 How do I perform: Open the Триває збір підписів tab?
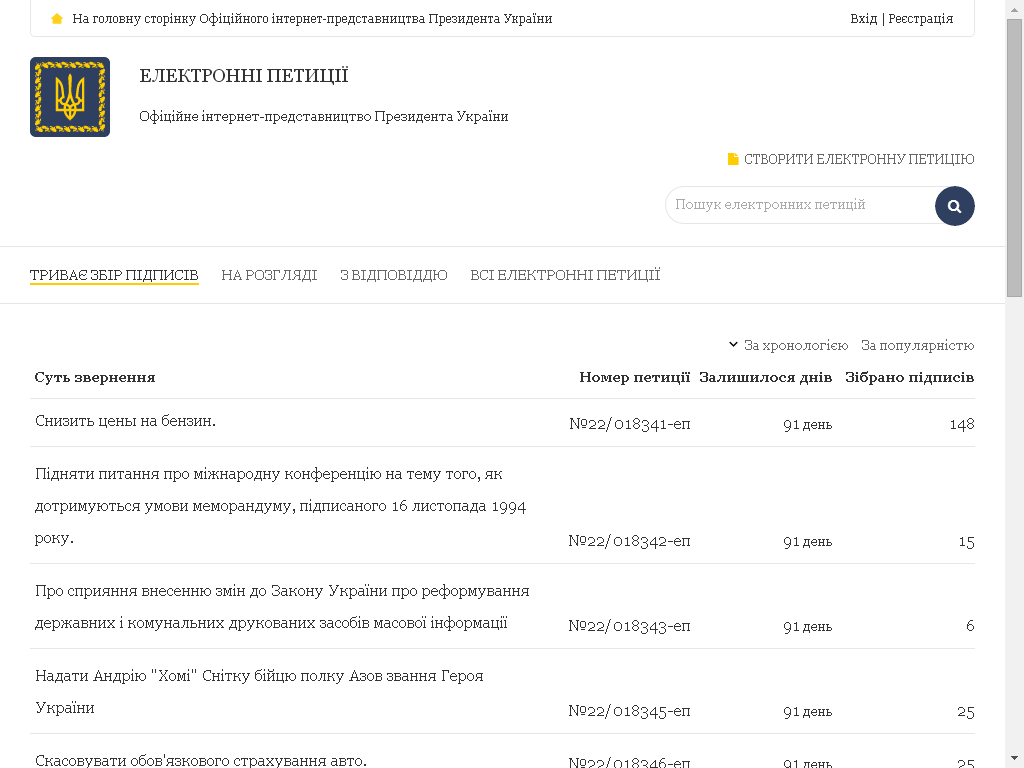pos(114,275)
